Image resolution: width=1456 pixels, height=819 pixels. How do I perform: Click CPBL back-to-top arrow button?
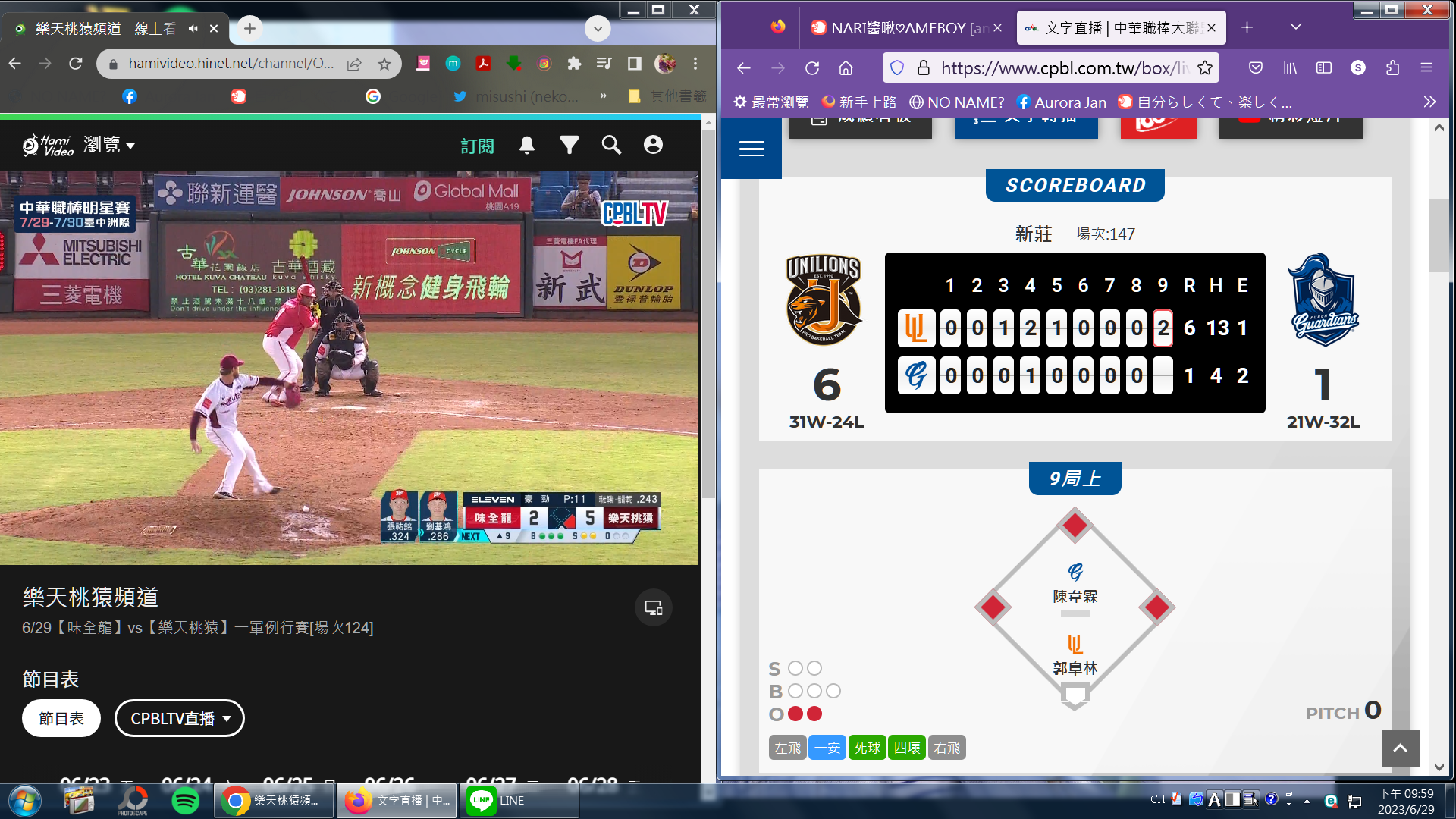tap(1401, 748)
